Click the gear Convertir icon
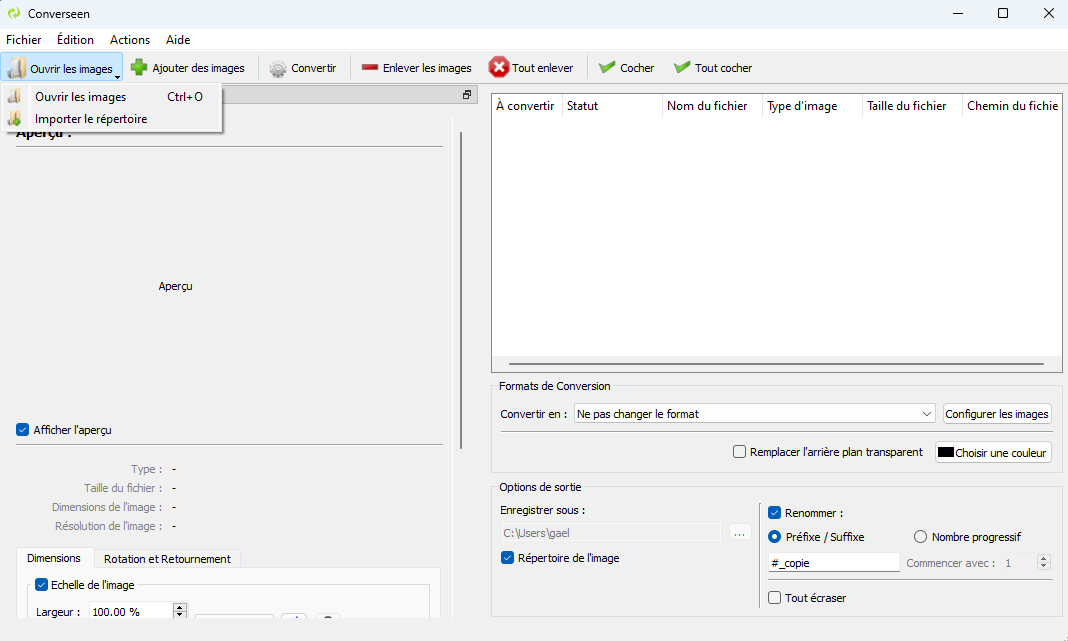Viewport: 1068px width, 641px height. click(278, 68)
